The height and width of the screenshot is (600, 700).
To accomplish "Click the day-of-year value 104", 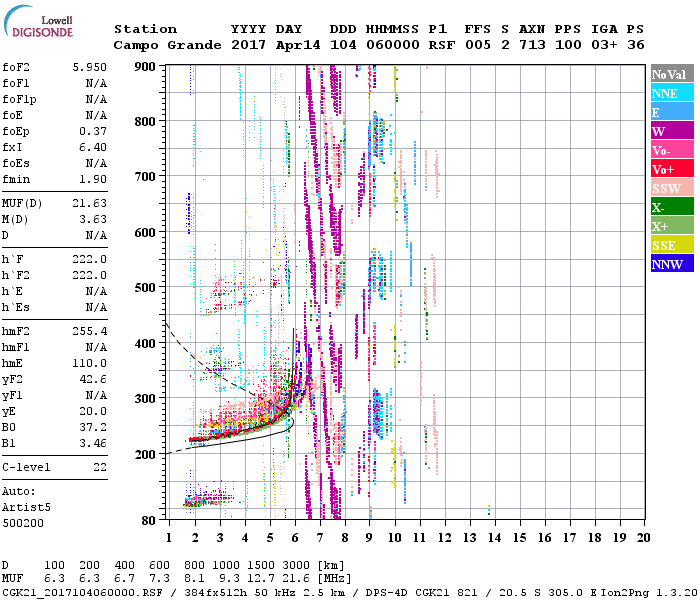I will click(x=343, y=45).
